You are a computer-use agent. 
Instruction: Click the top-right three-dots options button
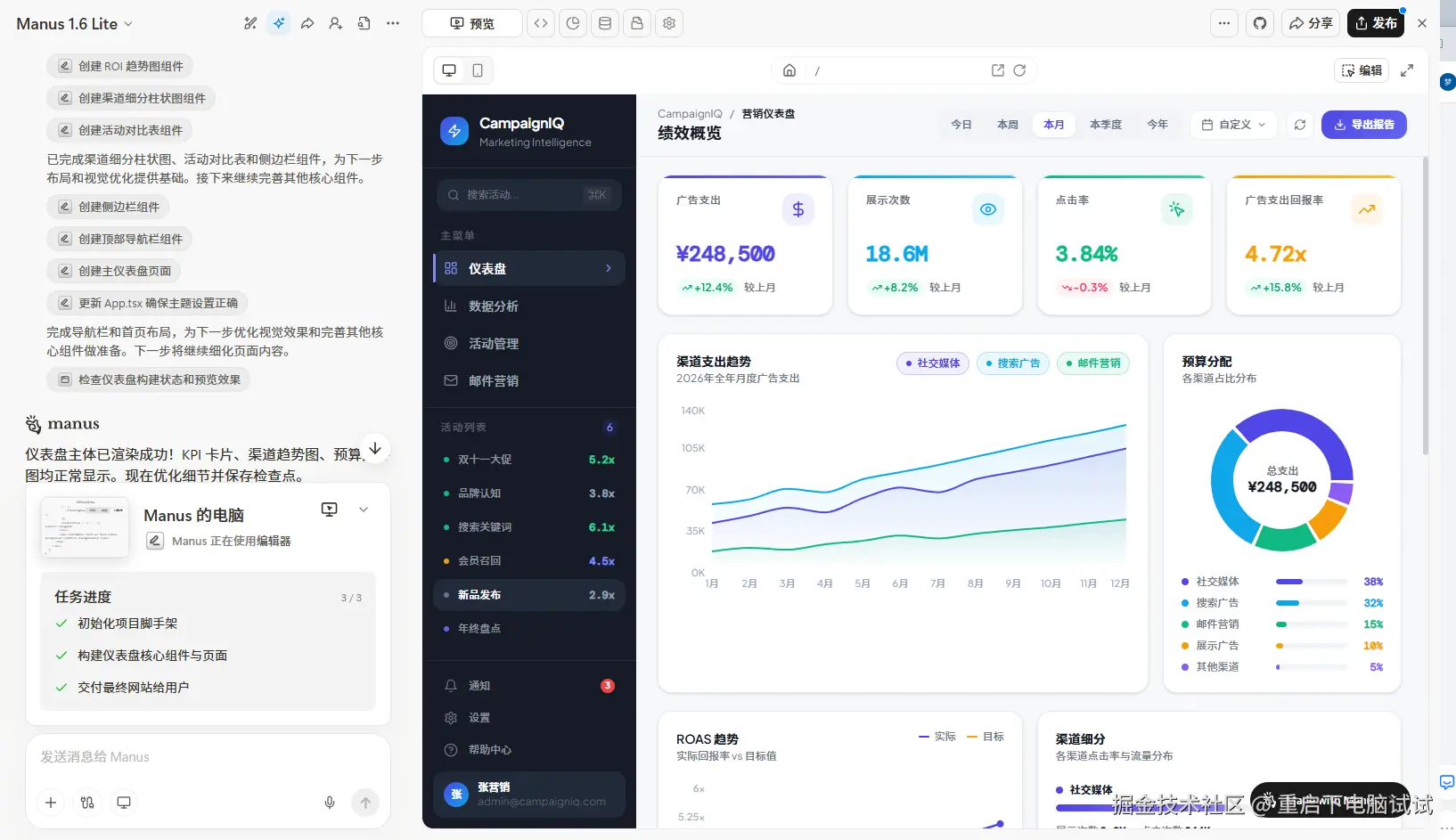1224,23
